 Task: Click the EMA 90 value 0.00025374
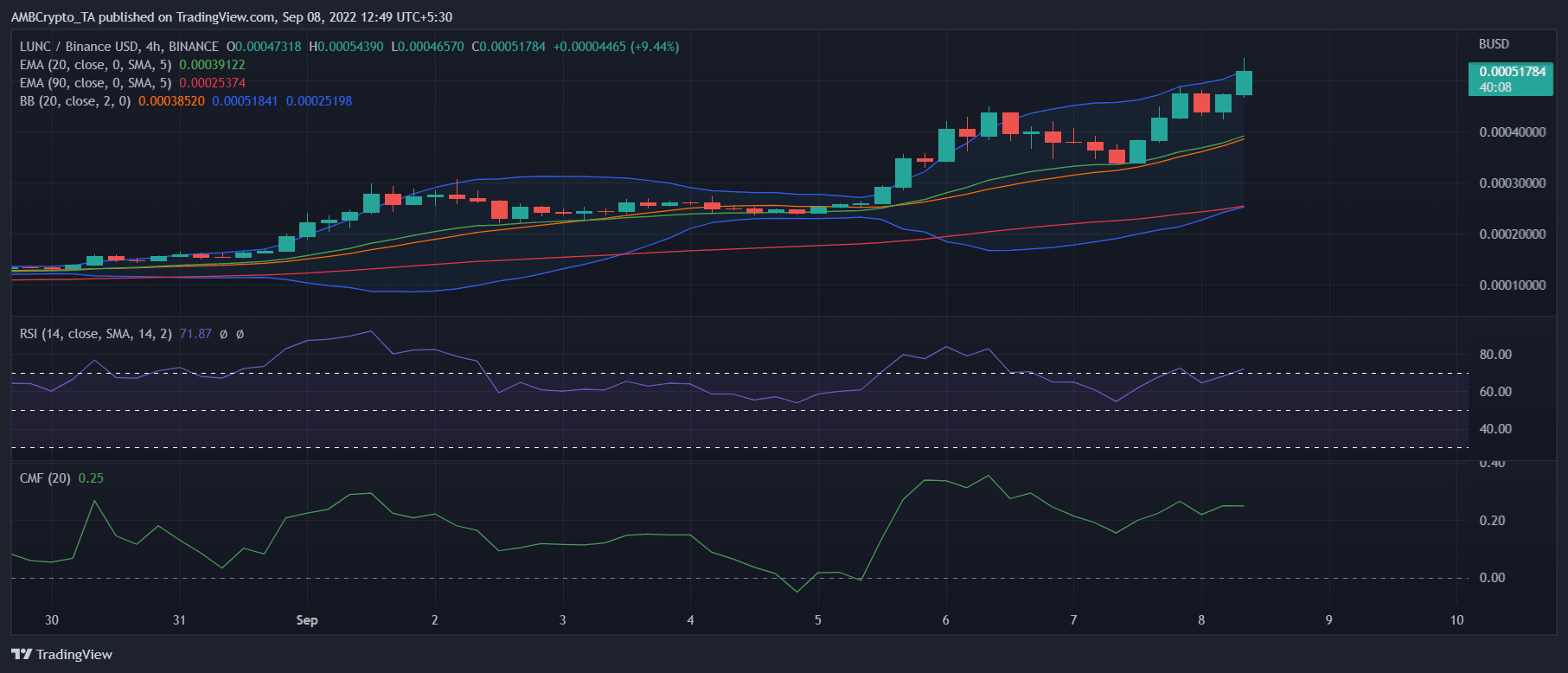pyautogui.click(x=212, y=83)
